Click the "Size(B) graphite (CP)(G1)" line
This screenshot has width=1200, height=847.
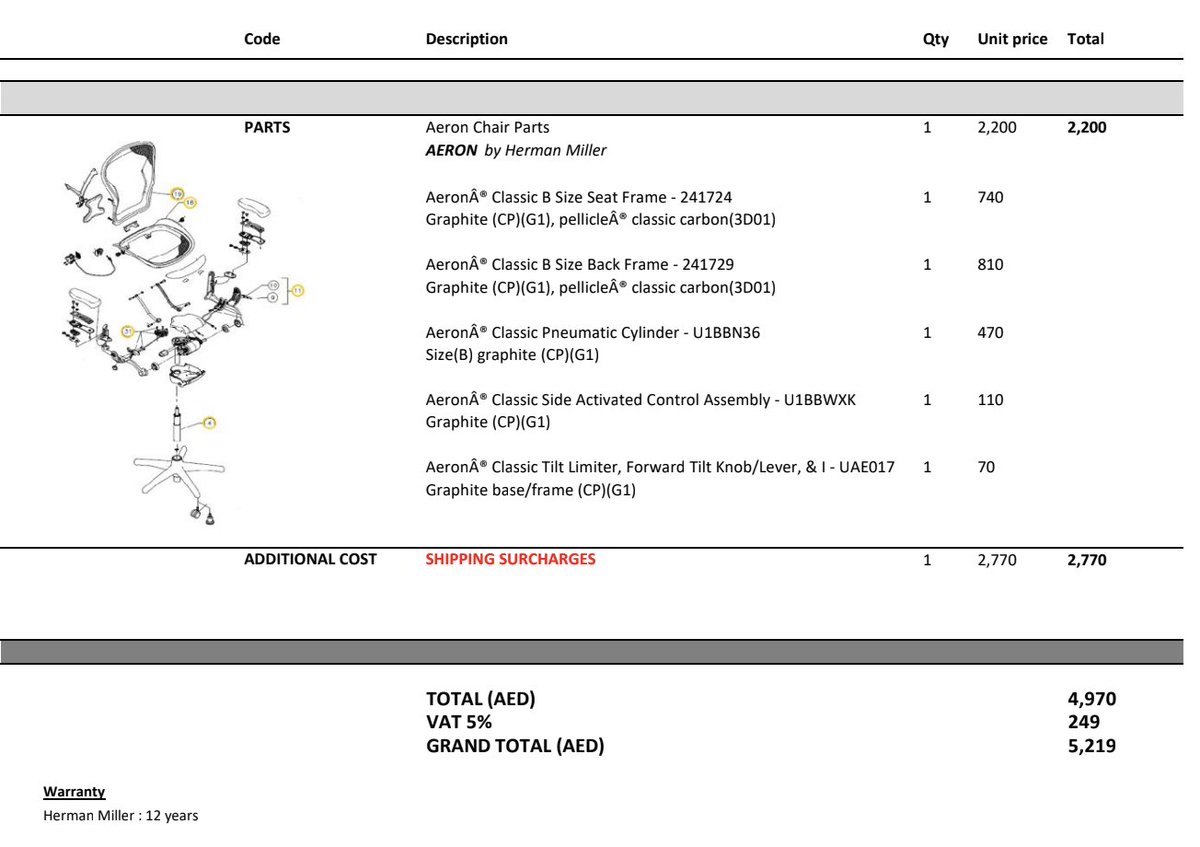[512, 355]
